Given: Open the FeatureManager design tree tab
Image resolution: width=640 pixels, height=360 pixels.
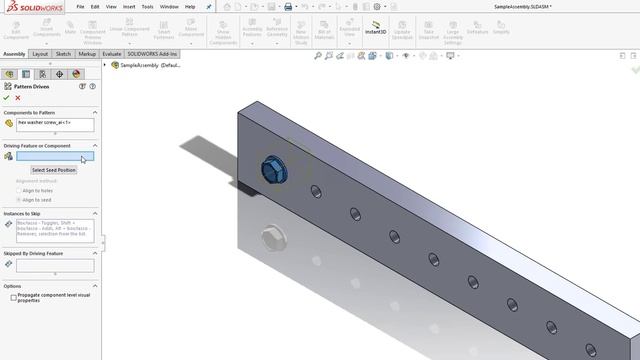Looking at the screenshot, I should (x=9, y=74).
